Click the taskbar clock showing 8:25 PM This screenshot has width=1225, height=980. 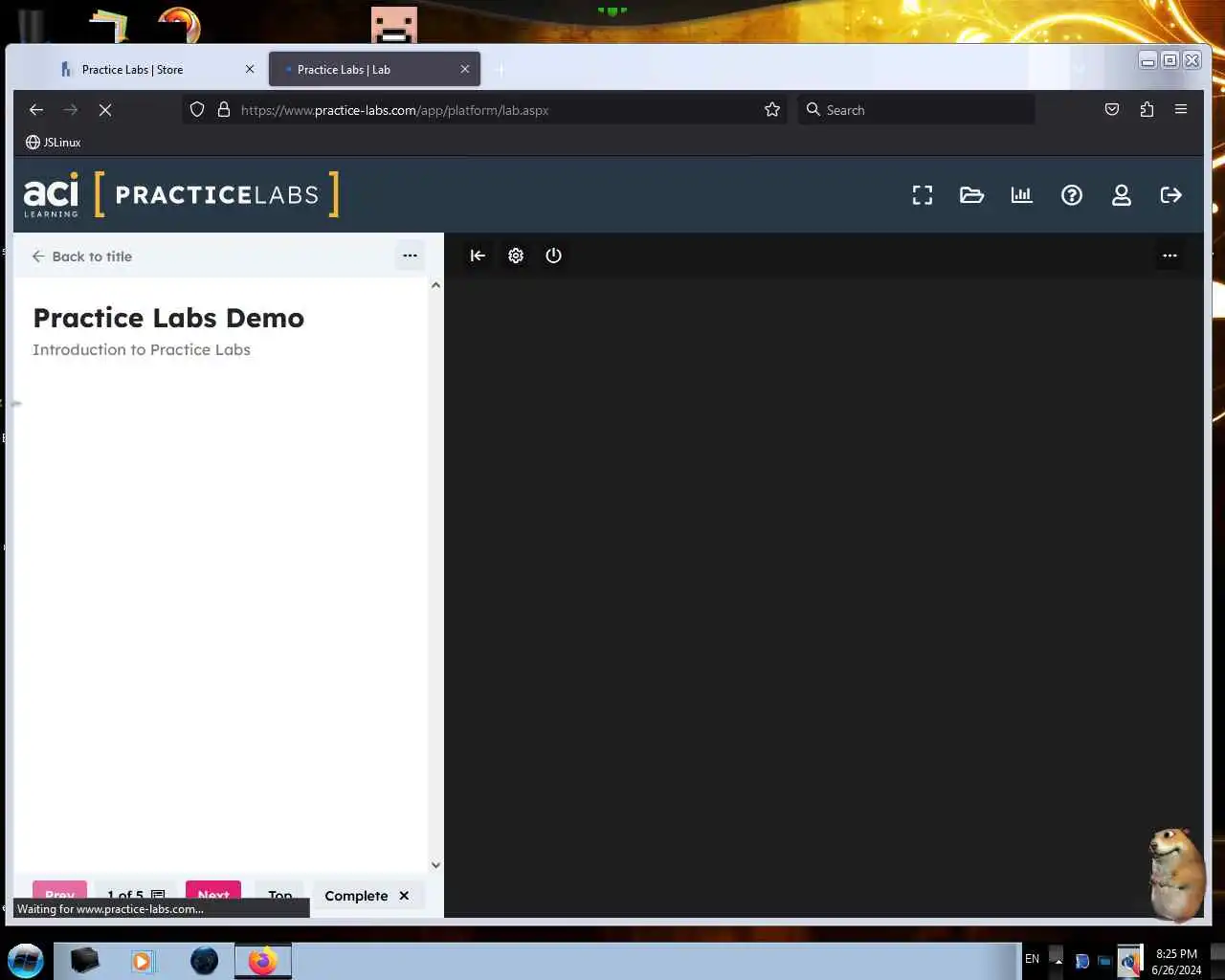(1176, 962)
